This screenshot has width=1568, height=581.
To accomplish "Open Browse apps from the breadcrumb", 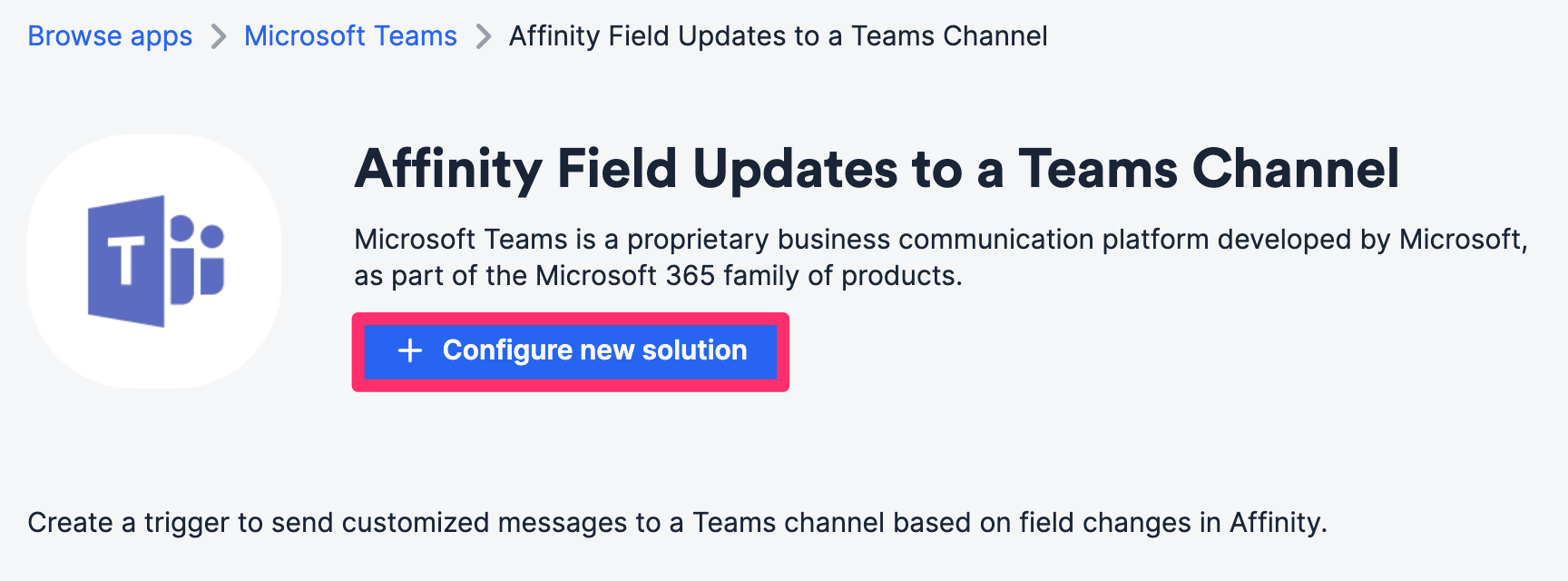I will 110,35.
